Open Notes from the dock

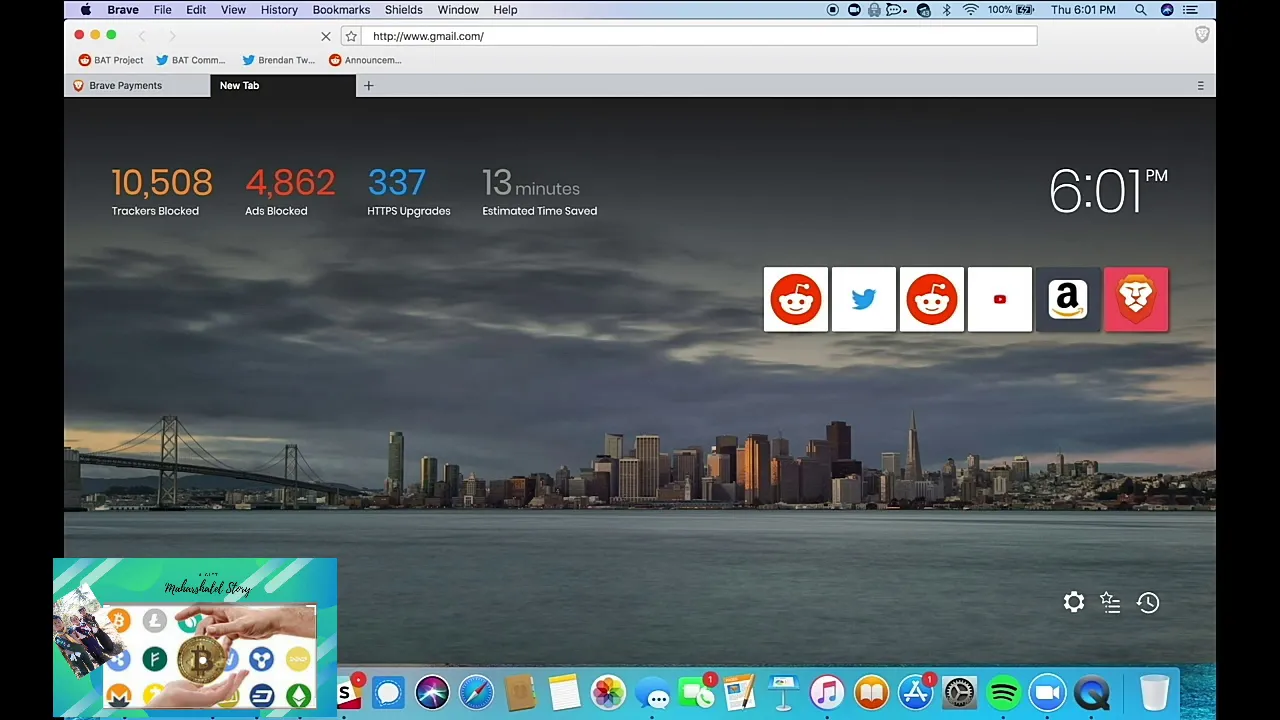point(564,692)
